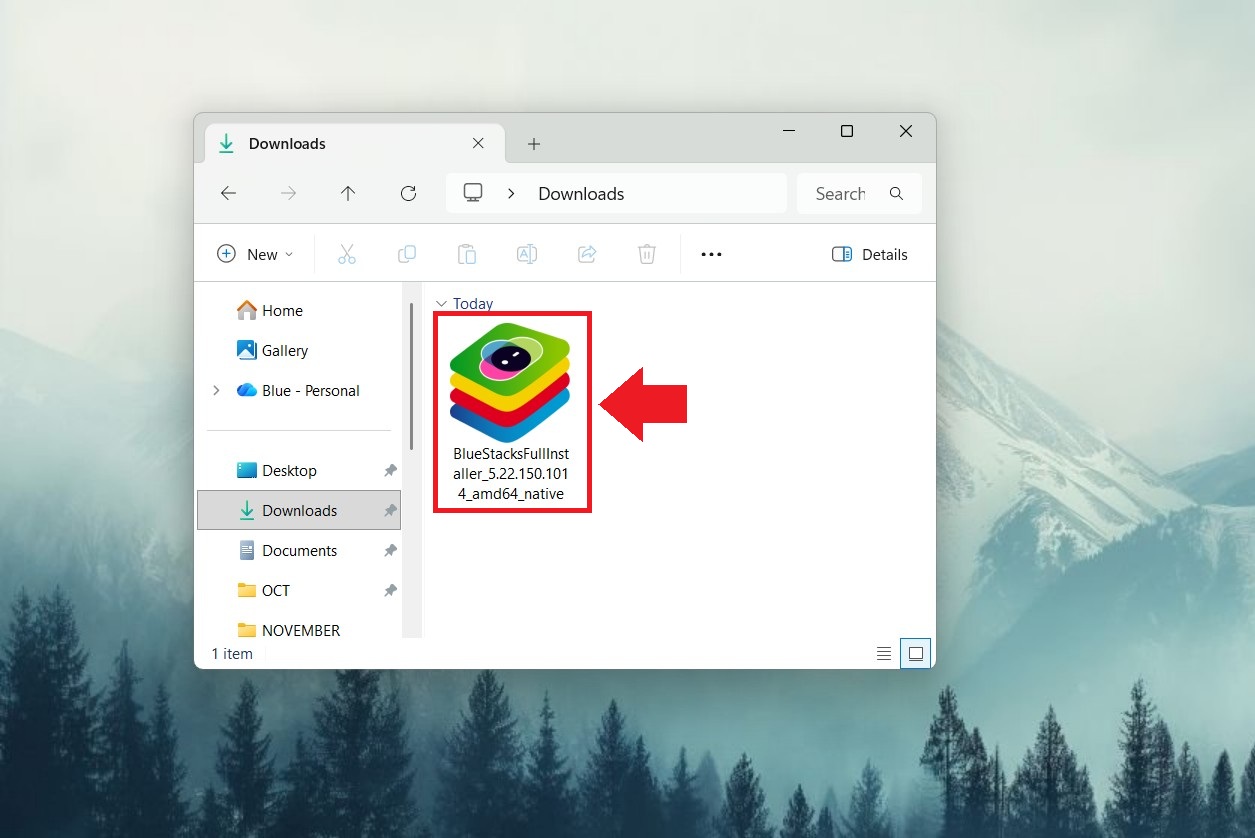Navigate back with the back arrow
The width and height of the screenshot is (1255, 838).
[x=228, y=194]
